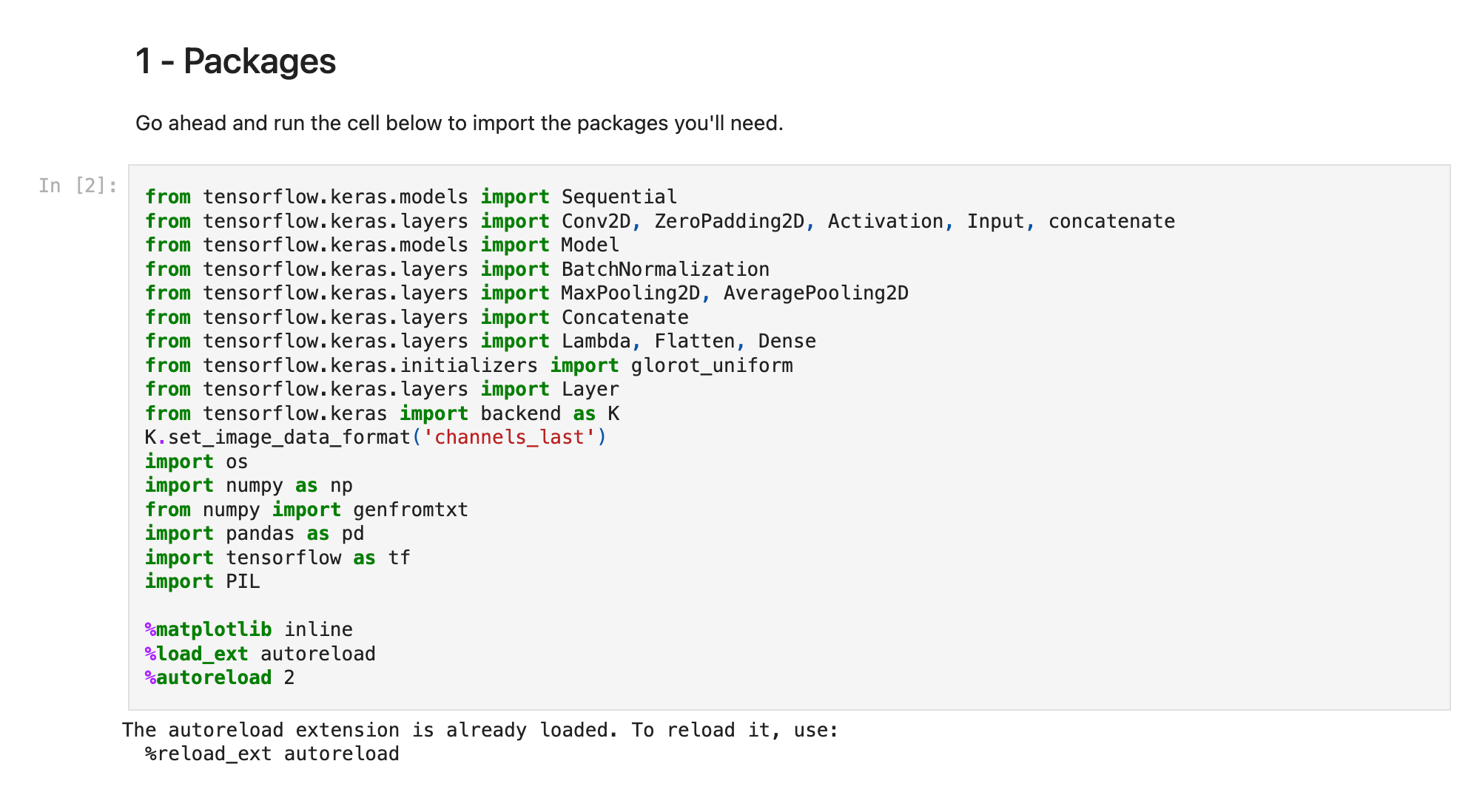Click the autoreload already loaded output message
This screenshot has width=1471, height=812.
click(480, 730)
